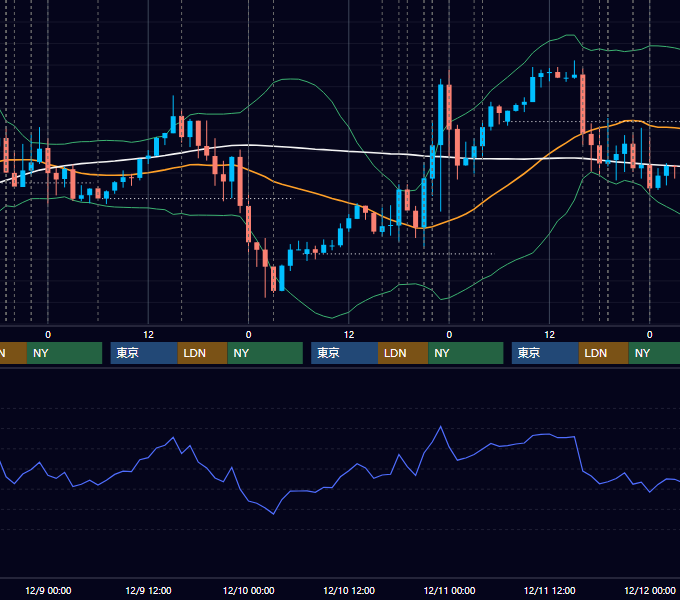Click the NY session block spanning 12/12 00:00
This screenshot has width=680, height=600.
654,353
